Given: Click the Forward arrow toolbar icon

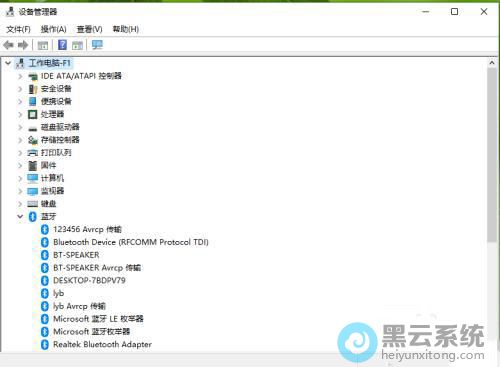Looking at the screenshot, I should [23, 45].
